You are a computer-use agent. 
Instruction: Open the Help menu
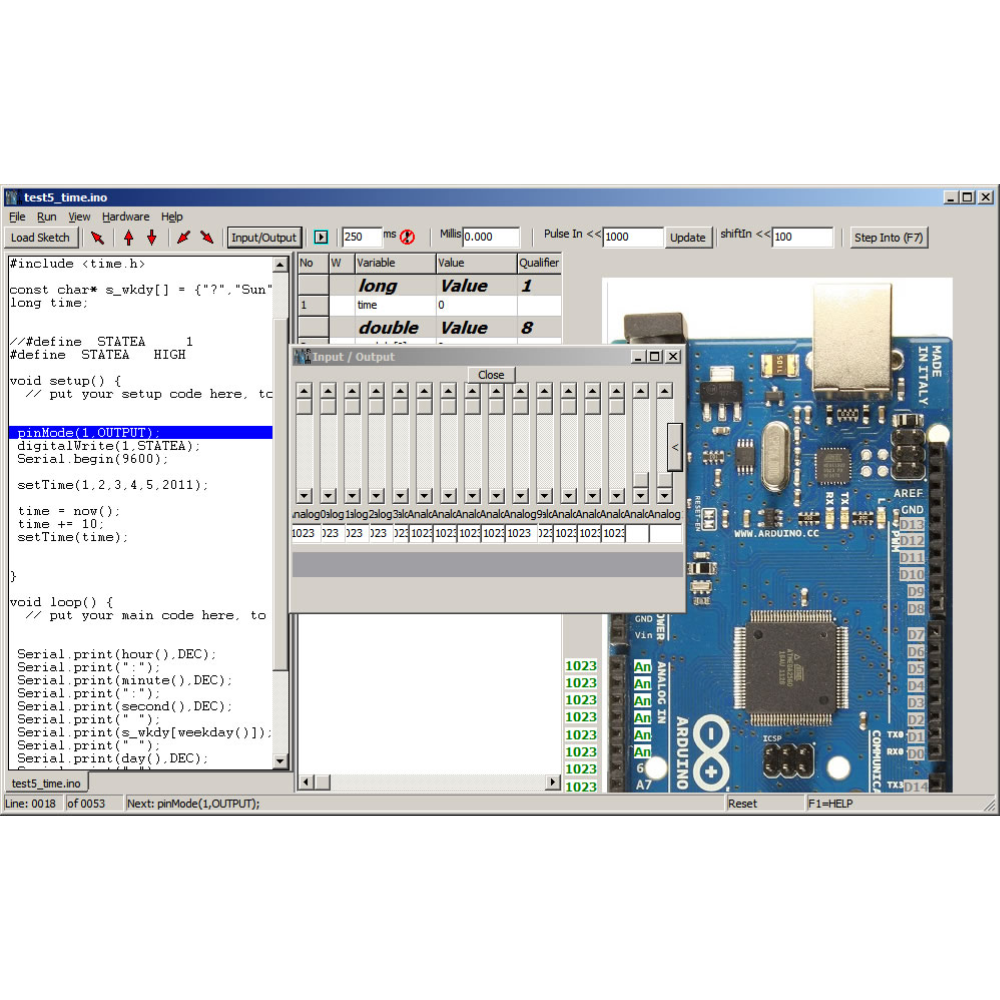click(x=172, y=217)
